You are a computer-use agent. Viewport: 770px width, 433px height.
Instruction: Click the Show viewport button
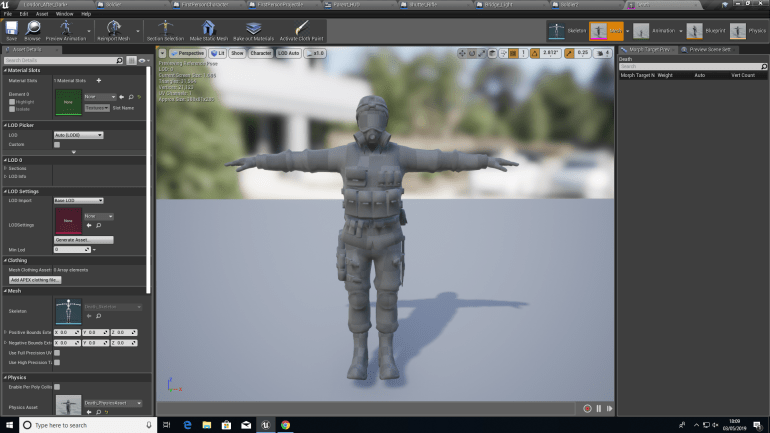point(237,53)
